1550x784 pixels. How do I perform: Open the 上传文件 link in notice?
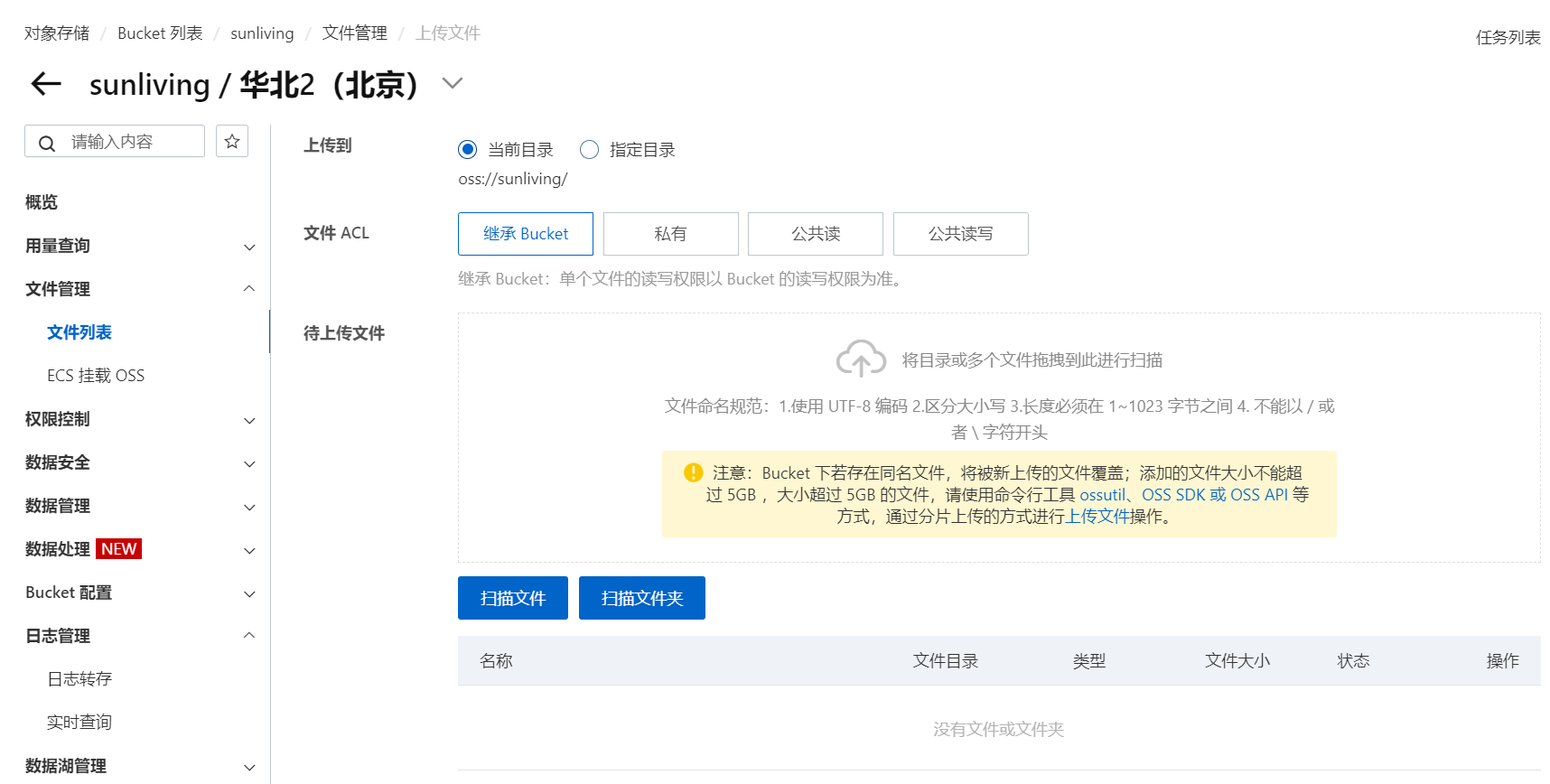pos(1097,517)
